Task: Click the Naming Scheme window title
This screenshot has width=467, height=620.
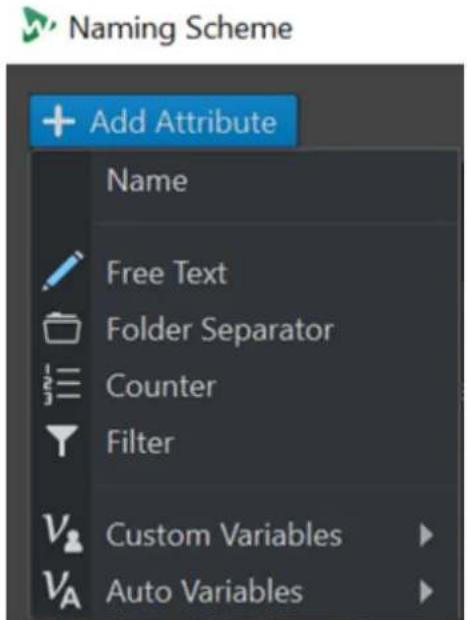Action: [181, 28]
